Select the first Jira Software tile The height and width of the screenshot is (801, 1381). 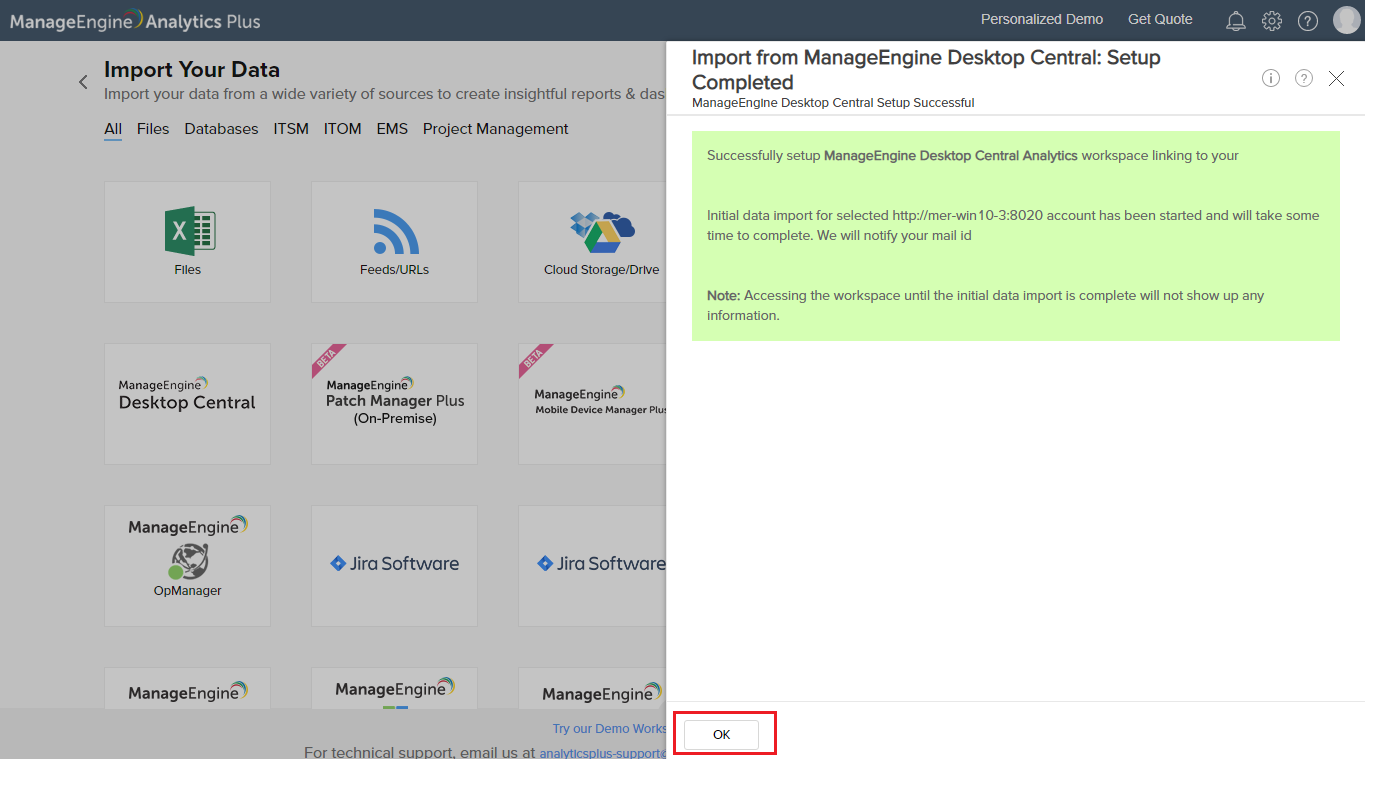click(394, 566)
